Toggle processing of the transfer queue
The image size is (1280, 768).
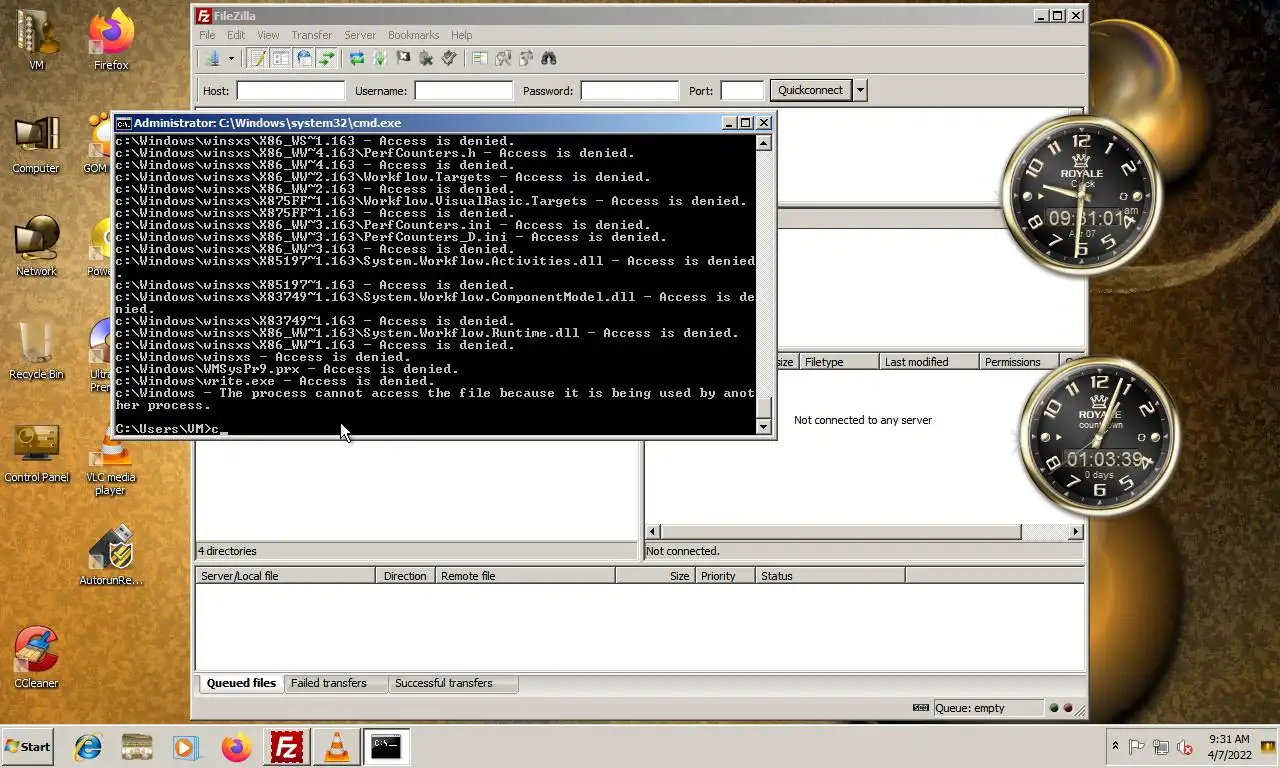(379, 58)
